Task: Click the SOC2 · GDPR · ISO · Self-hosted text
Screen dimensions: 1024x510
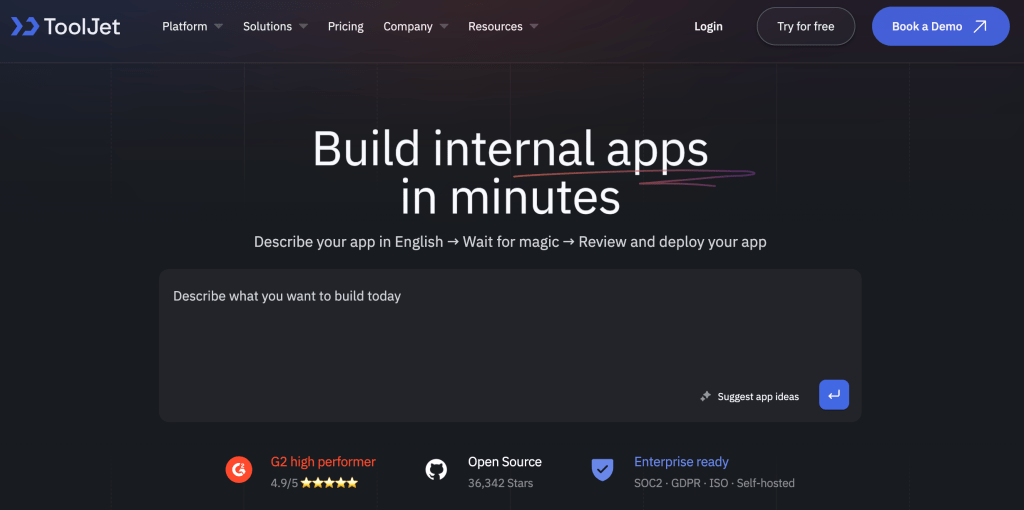Action: [x=714, y=483]
